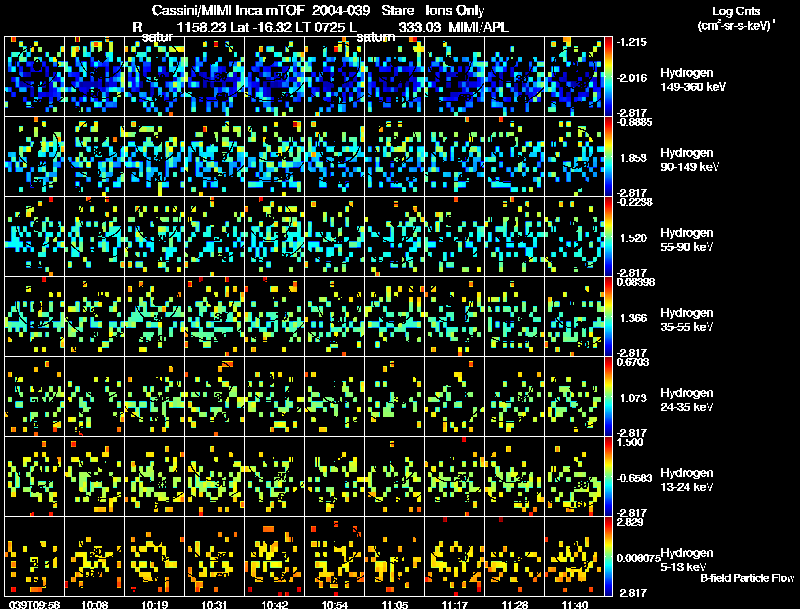This screenshot has height=609, width=800.
Task: Click the '10:54' time label
Action: click(x=335, y=604)
